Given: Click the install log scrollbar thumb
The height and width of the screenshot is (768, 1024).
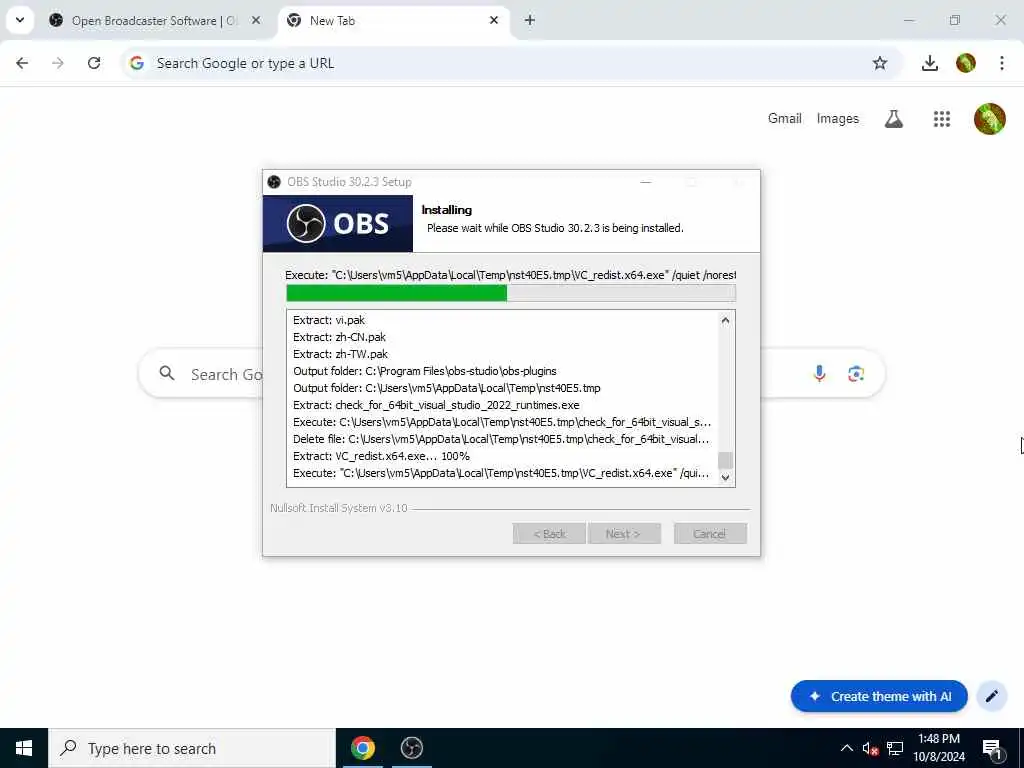Looking at the screenshot, I should 725,460.
